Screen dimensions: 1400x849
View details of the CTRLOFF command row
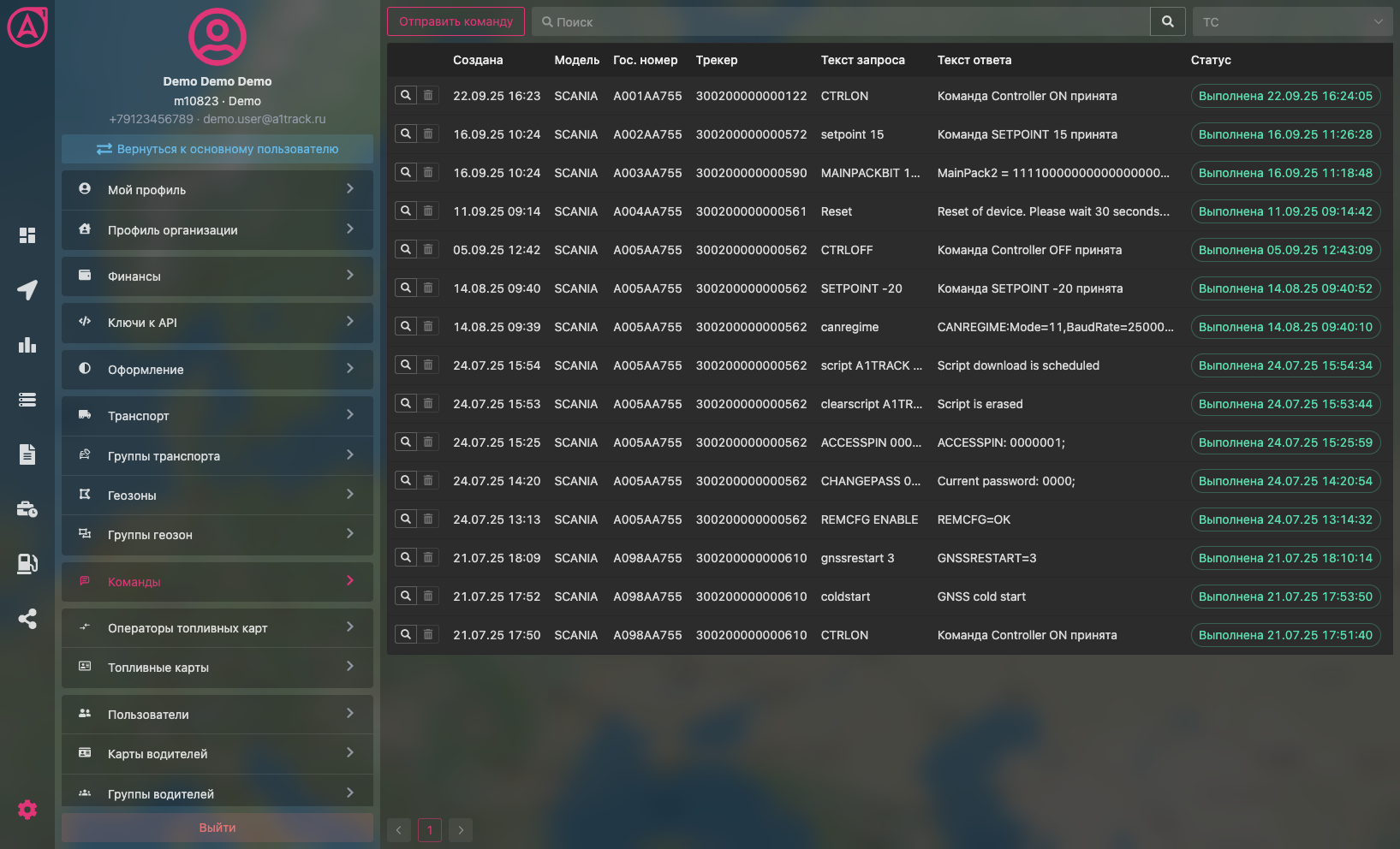click(406, 249)
